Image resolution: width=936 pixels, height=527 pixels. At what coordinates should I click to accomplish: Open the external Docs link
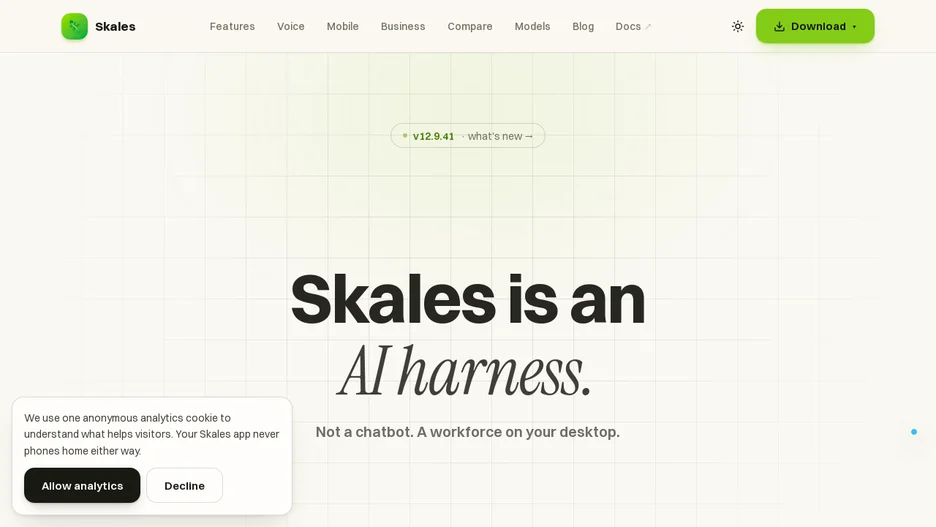(x=633, y=26)
